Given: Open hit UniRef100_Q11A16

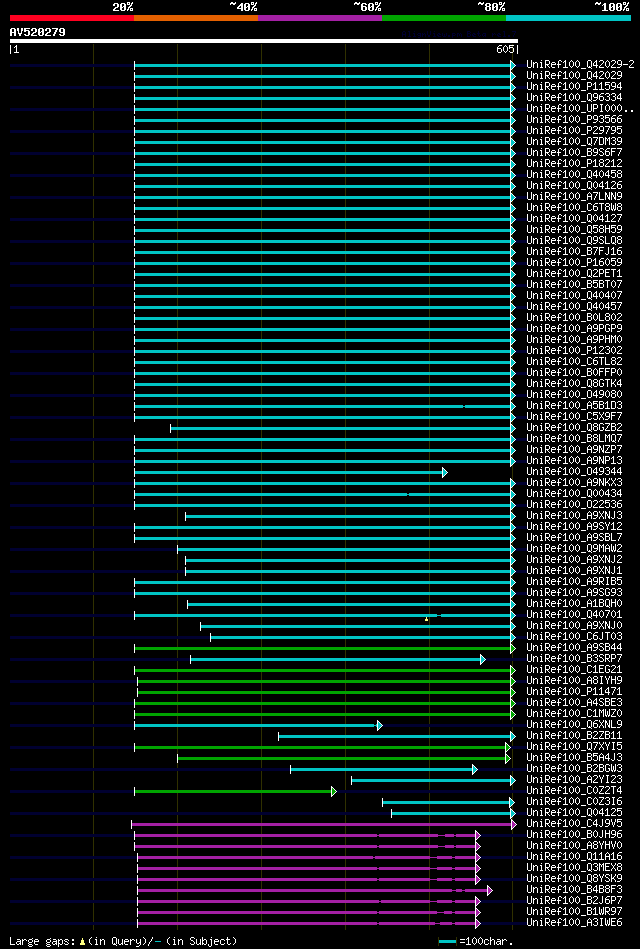Looking at the screenshot, I should (x=574, y=857).
